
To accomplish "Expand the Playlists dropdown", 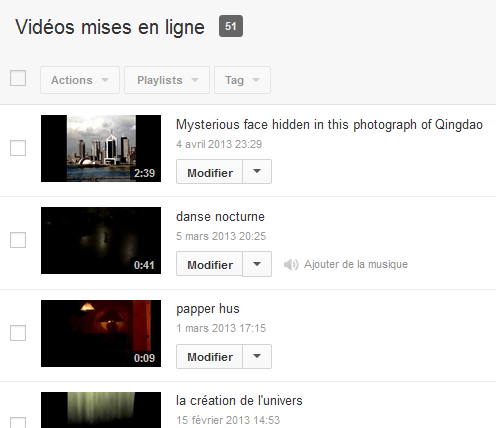I will coord(167,80).
